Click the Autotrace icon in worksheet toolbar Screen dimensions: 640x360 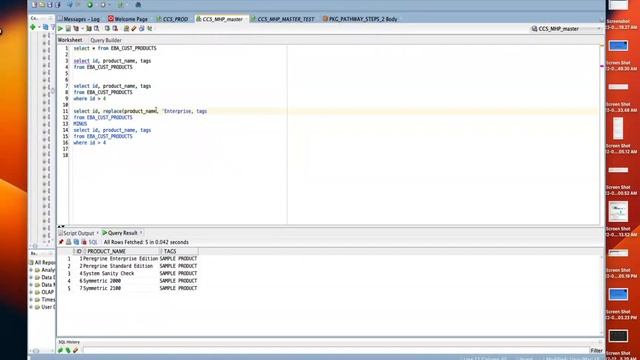tap(89, 29)
